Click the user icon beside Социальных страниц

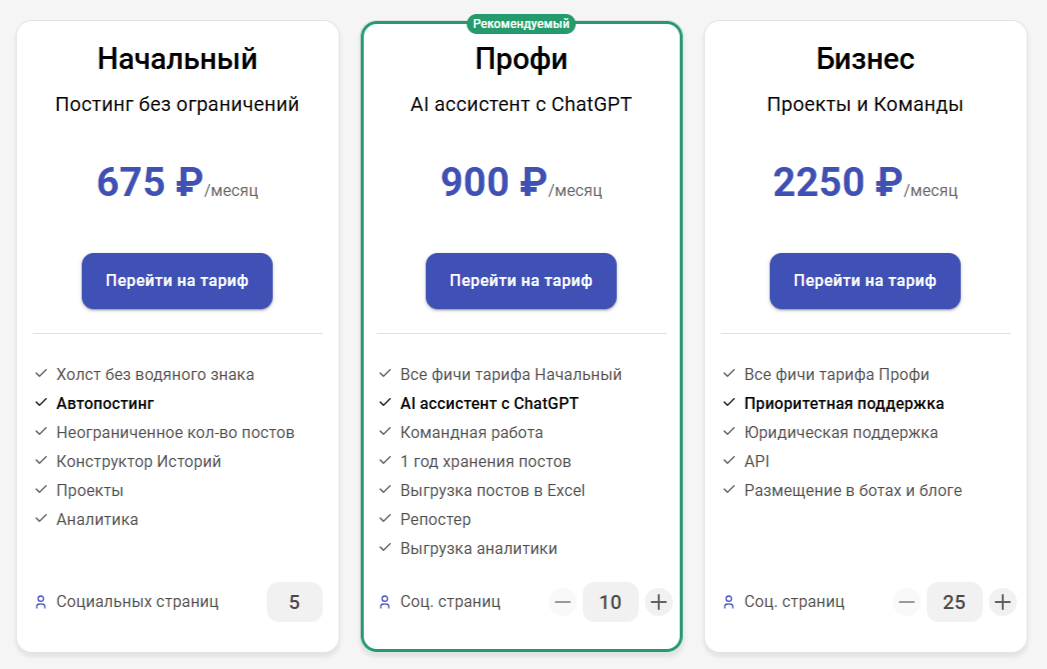pos(41,602)
